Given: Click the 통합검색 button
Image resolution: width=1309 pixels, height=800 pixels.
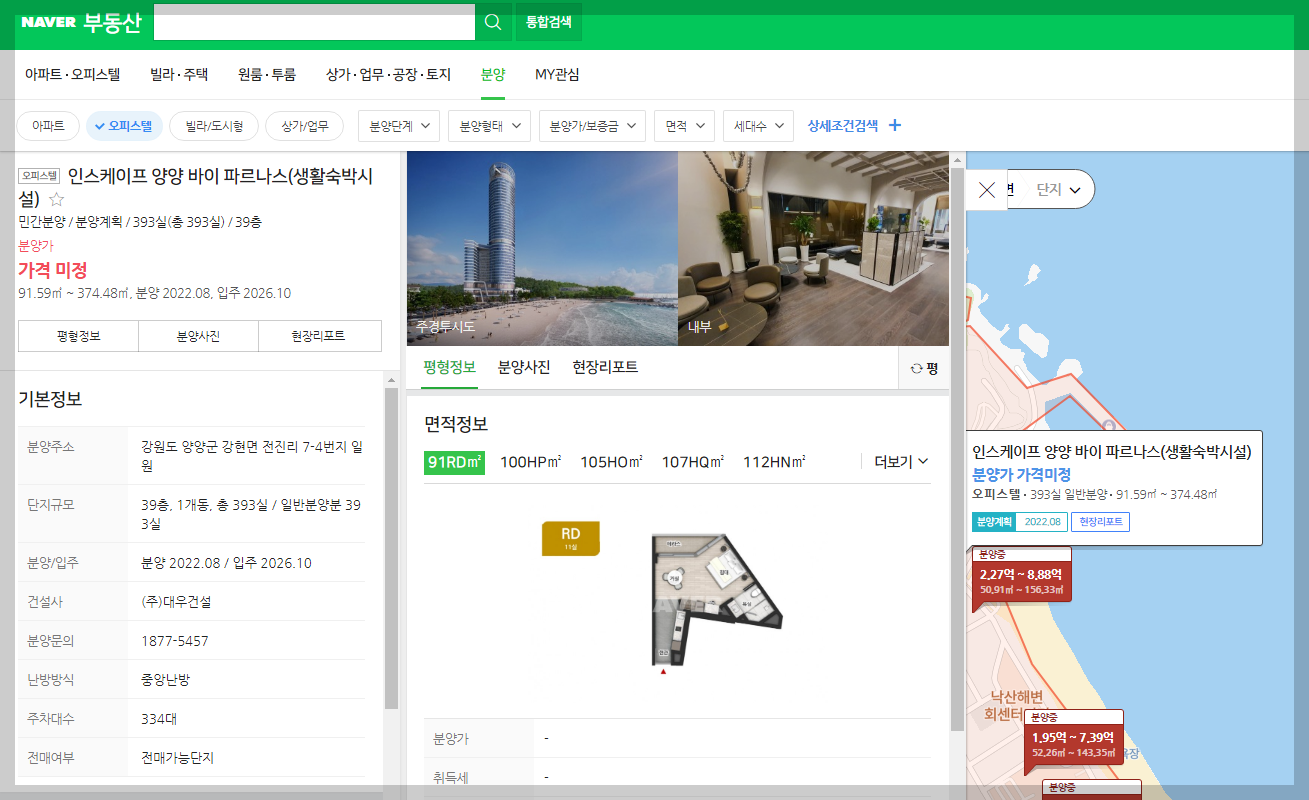Looking at the screenshot, I should 548,22.
